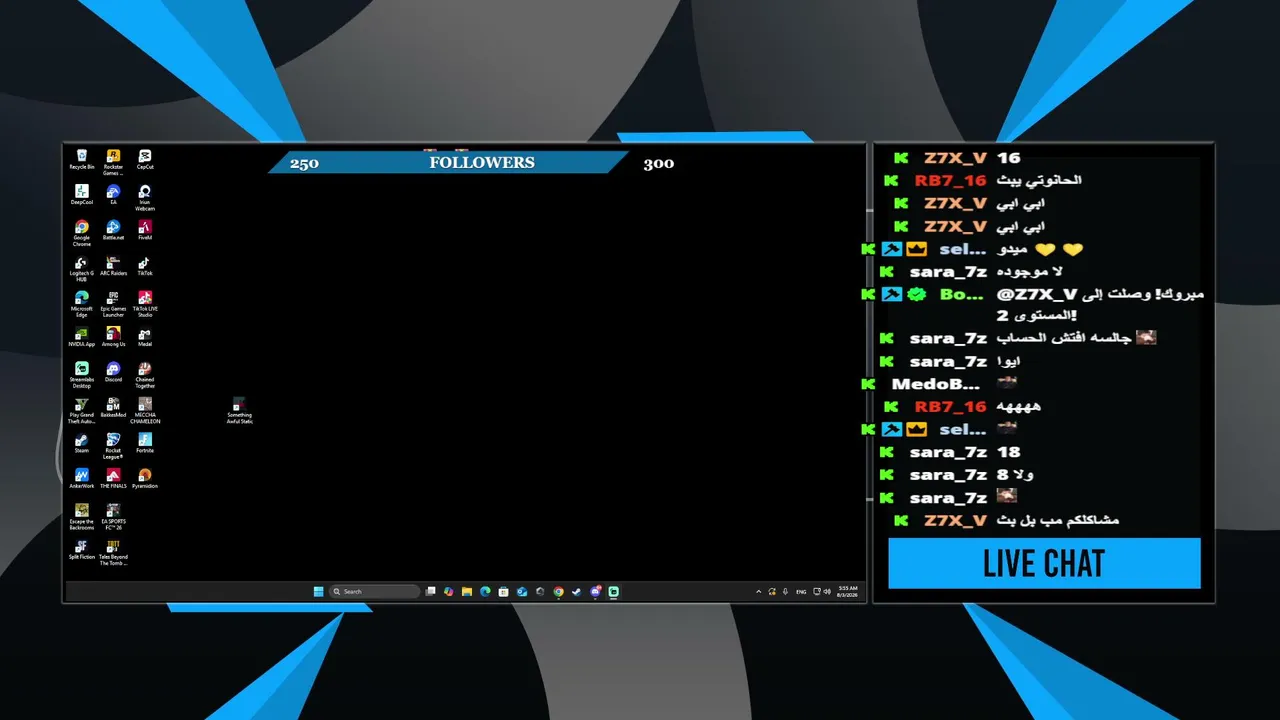Open the Windows Start menu
Image resolution: width=1280 pixels, height=720 pixels.
pos(319,592)
